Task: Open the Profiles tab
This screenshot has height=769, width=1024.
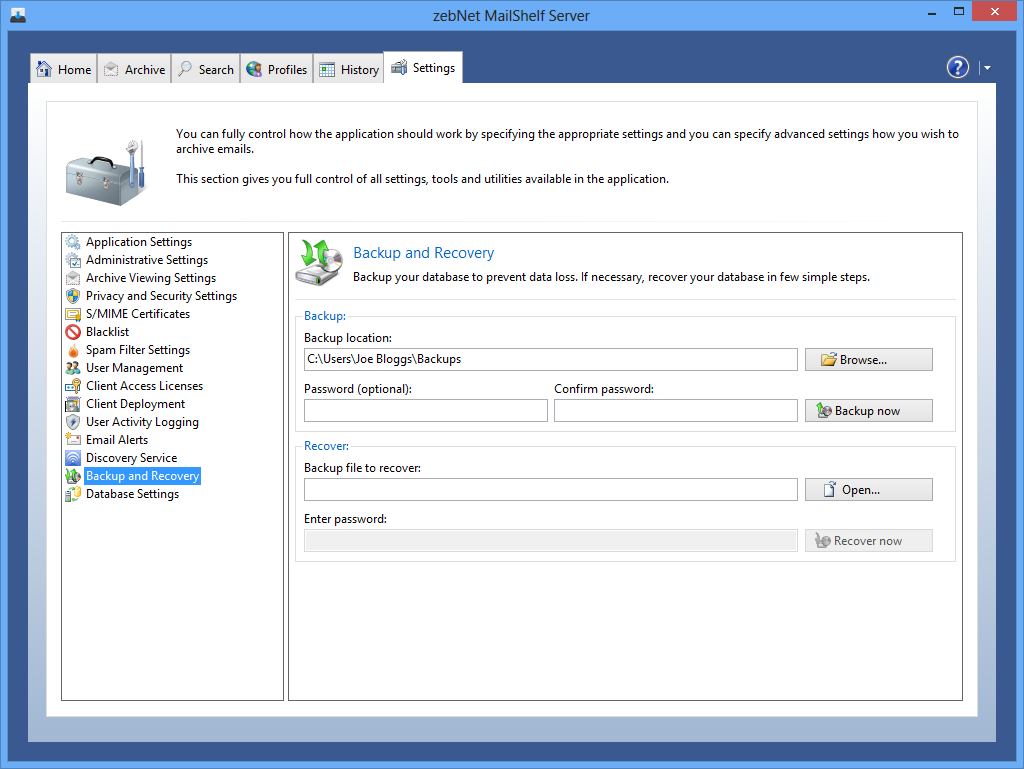Action: coord(277,69)
